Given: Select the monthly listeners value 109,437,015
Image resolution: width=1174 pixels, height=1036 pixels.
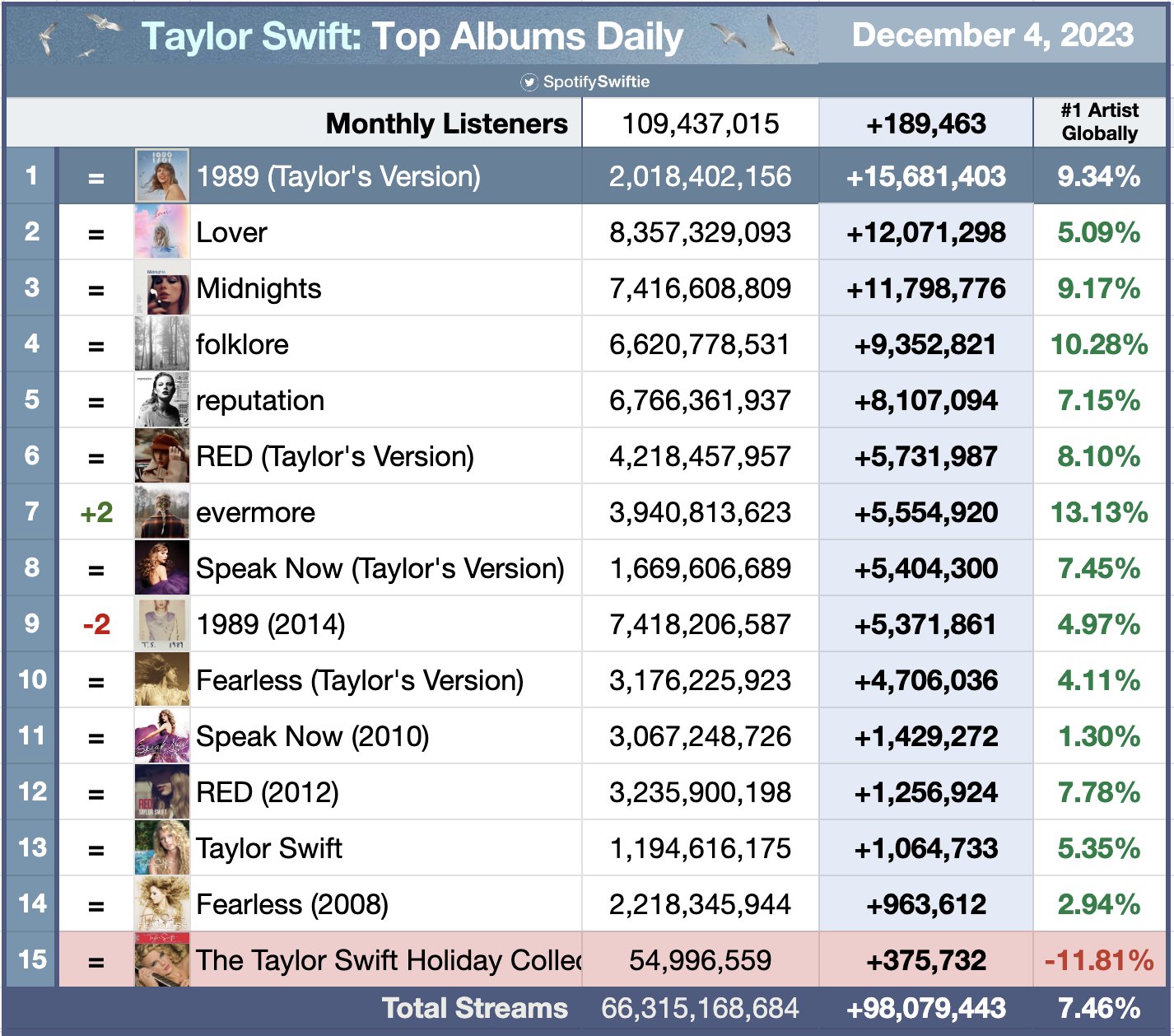Looking at the screenshot, I should coord(701,124).
